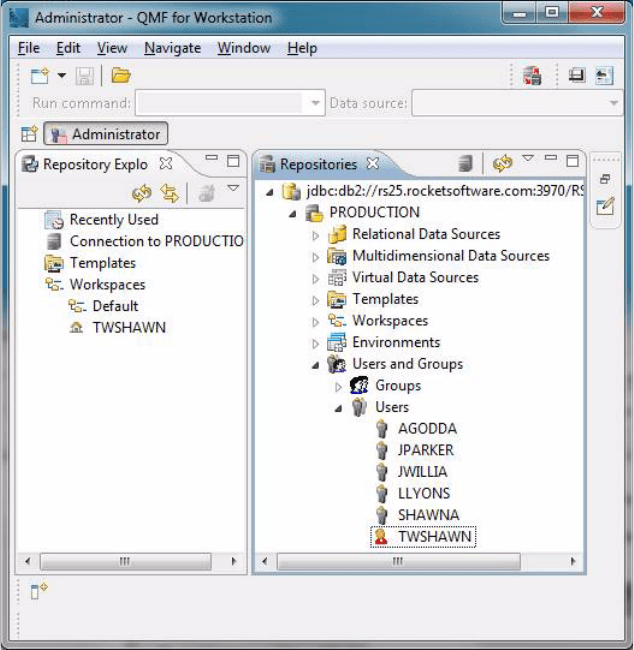The width and height of the screenshot is (634, 650).
Task: Open the Repositories view menu triangle
Action: pos(528,158)
